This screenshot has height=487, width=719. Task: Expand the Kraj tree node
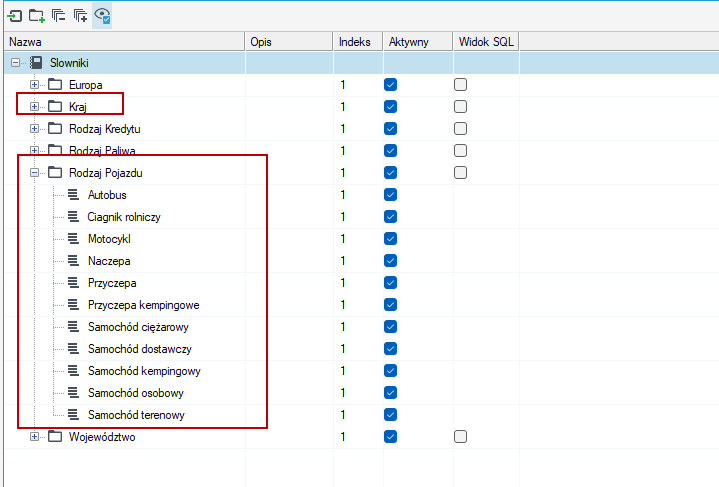pyautogui.click(x=34, y=106)
